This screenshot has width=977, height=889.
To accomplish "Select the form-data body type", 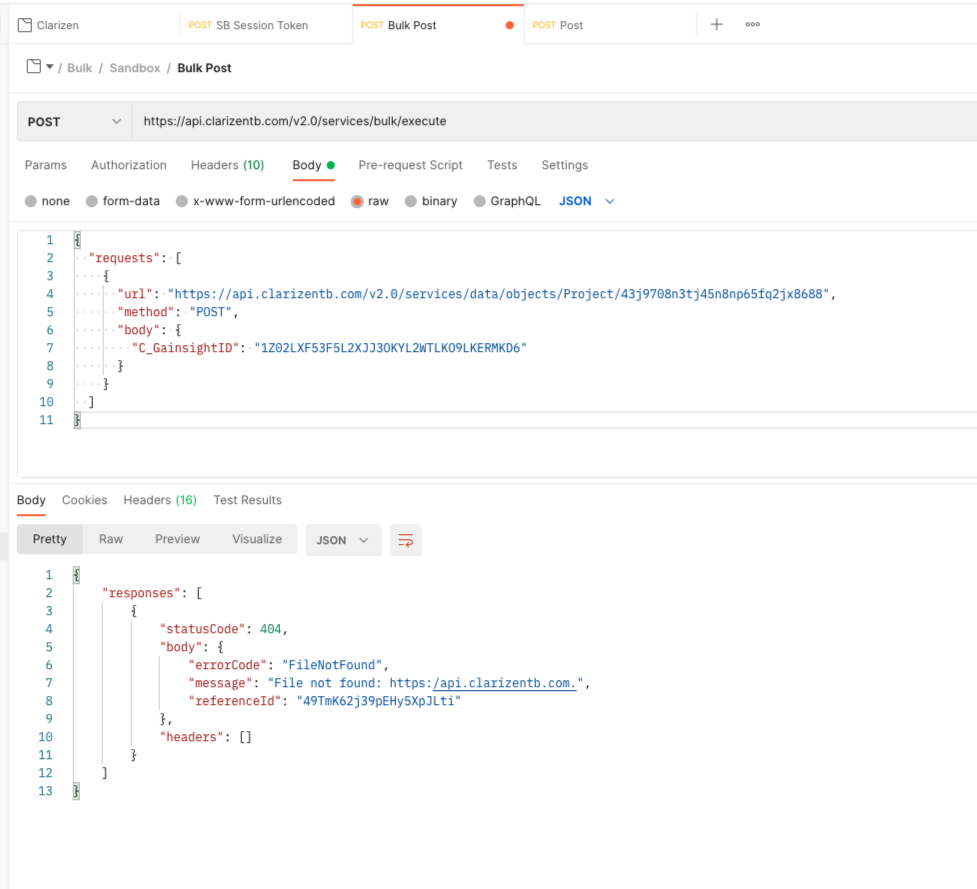I will [92, 201].
